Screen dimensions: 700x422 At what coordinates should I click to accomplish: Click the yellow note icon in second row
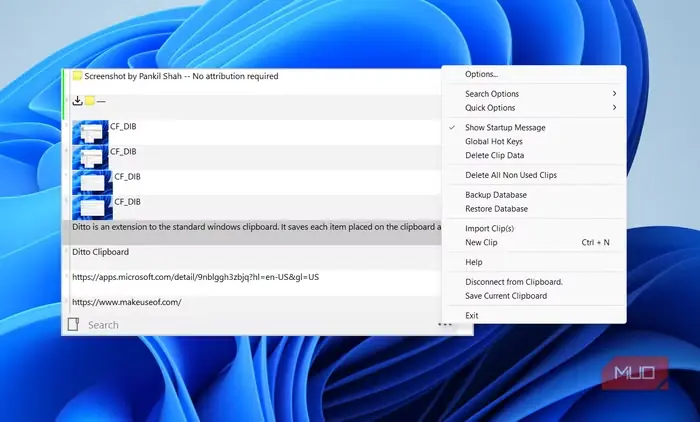coord(90,101)
